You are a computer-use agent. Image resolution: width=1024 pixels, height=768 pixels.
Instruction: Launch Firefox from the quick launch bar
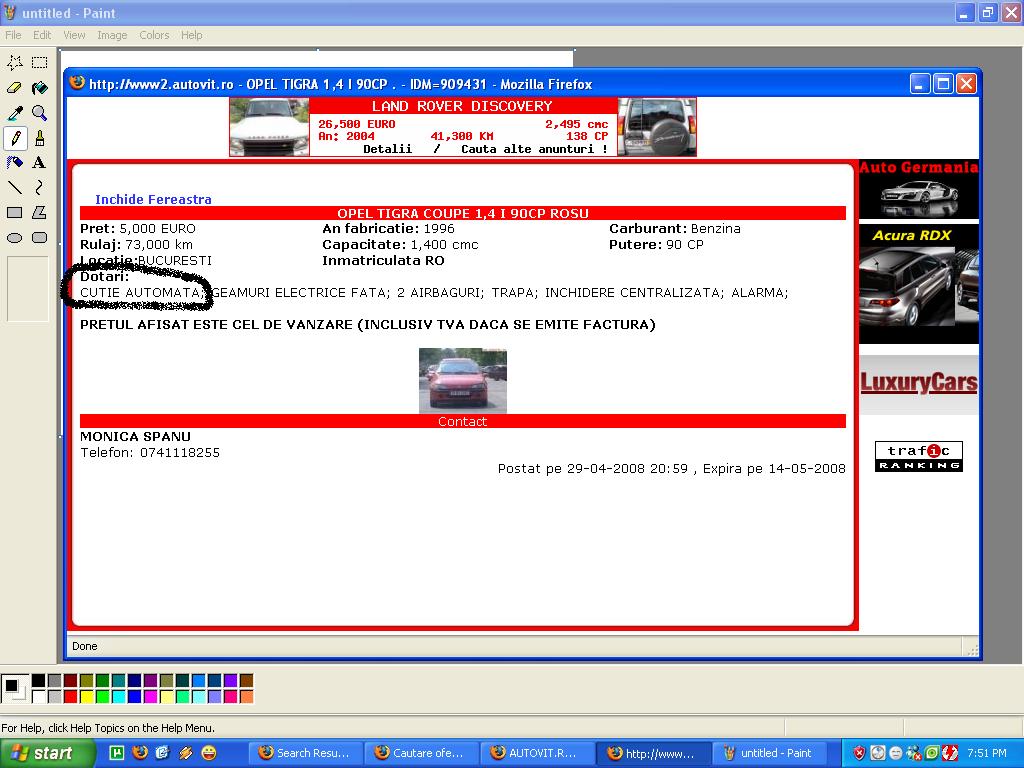140,753
